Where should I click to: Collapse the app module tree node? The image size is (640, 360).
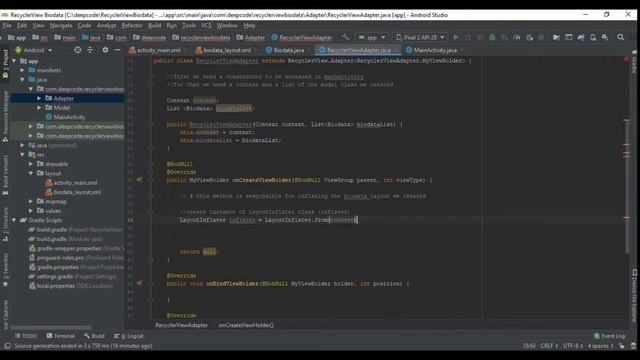pos(15,61)
